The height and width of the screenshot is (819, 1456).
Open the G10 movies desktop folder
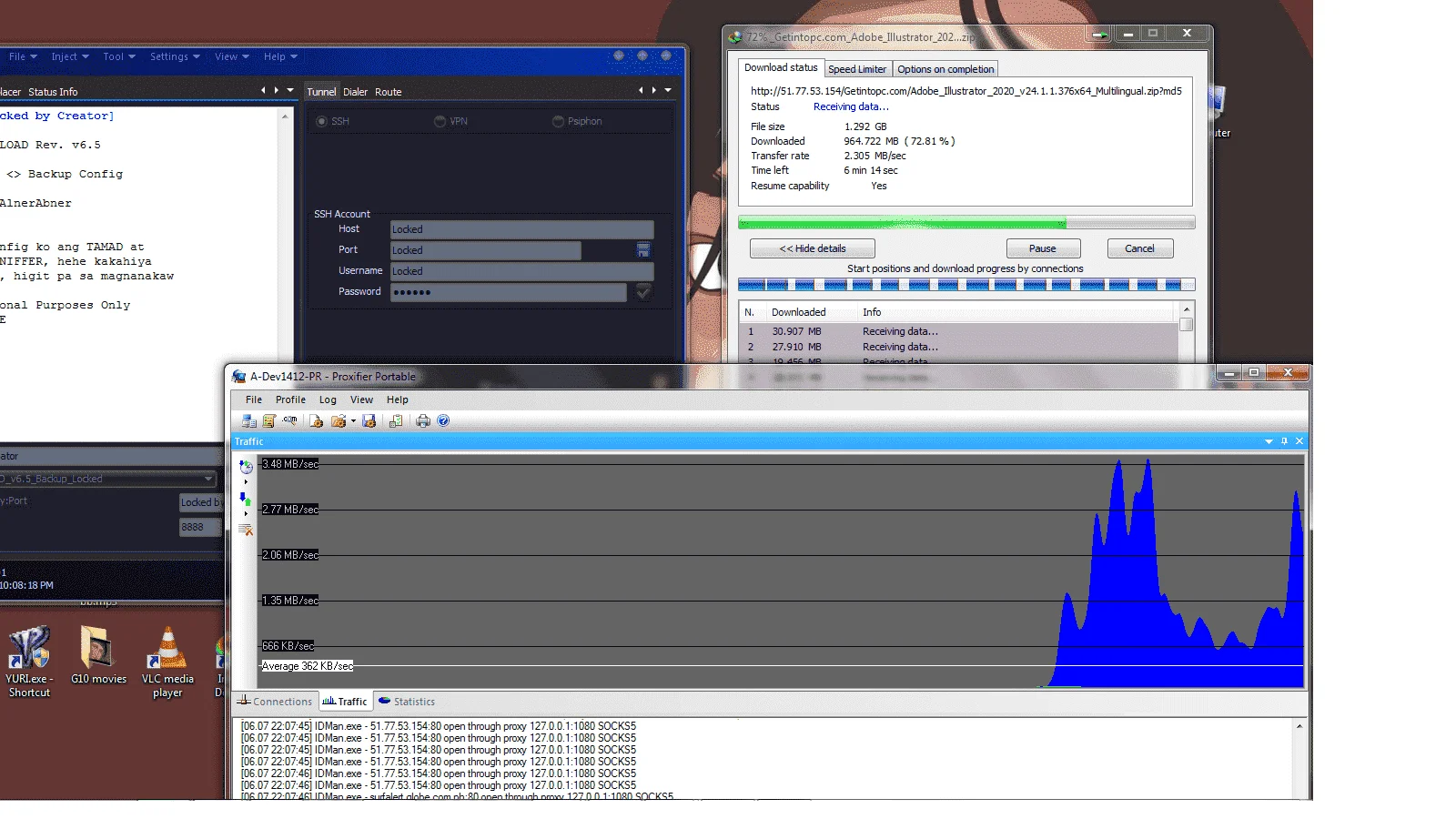click(98, 656)
